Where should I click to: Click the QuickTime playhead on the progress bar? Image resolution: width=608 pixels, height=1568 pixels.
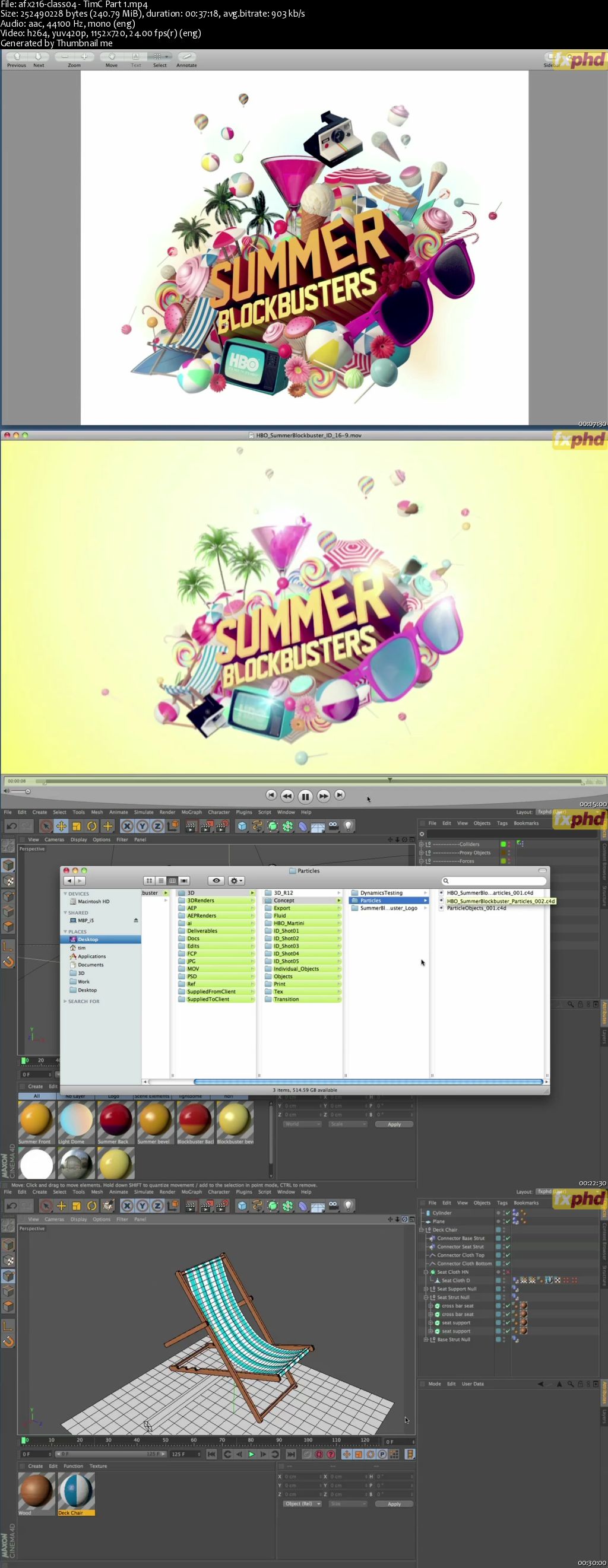tap(389, 780)
